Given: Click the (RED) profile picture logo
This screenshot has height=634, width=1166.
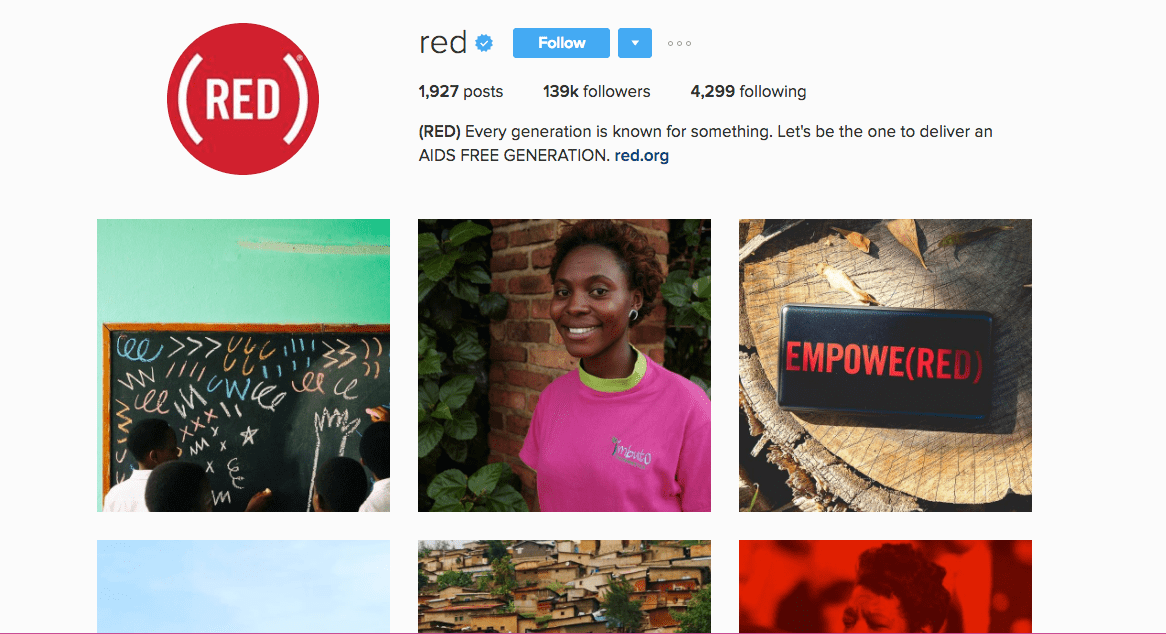Looking at the screenshot, I should coord(243,99).
